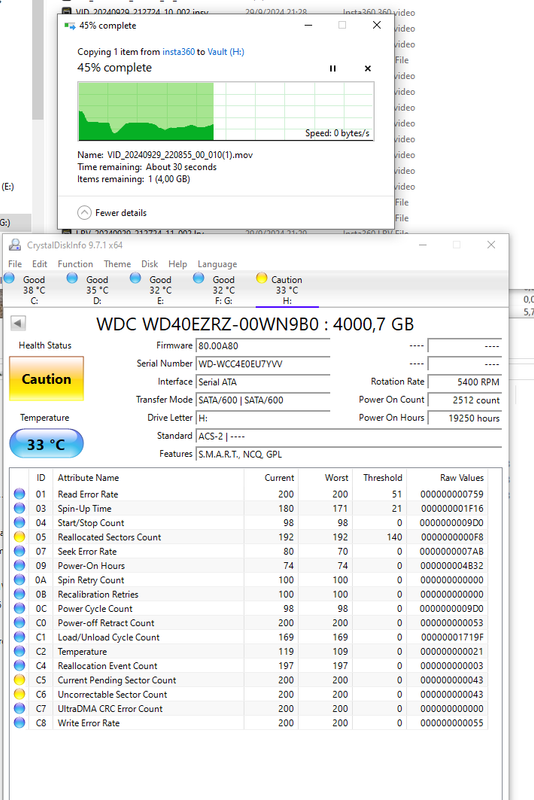Open the Disk menu
Viewport: 534px width, 800px height.
coord(149,264)
